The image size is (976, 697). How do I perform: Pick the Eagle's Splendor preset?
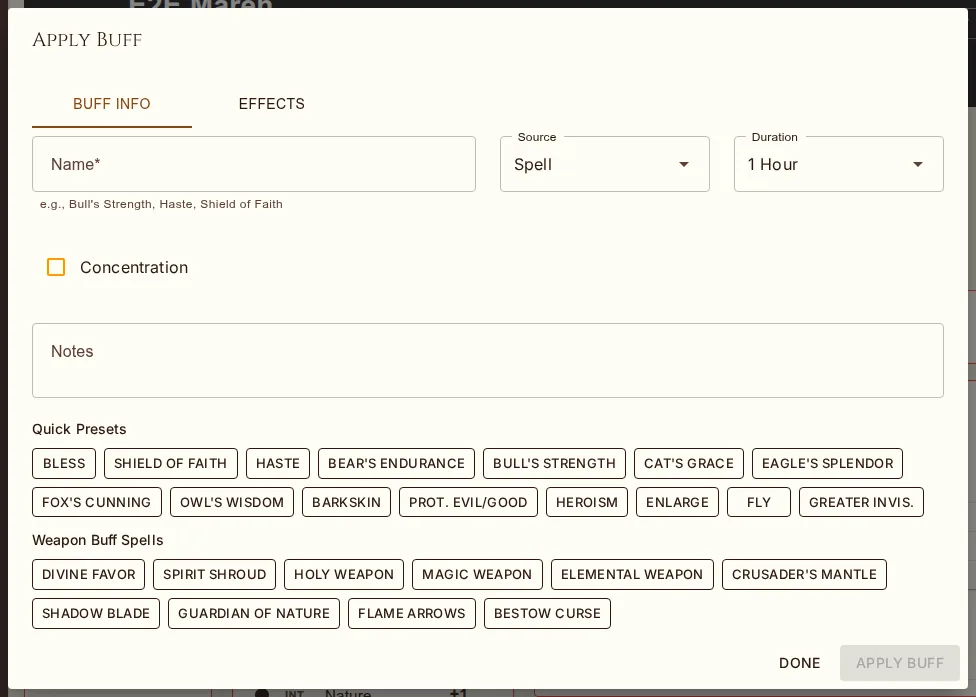tap(827, 464)
